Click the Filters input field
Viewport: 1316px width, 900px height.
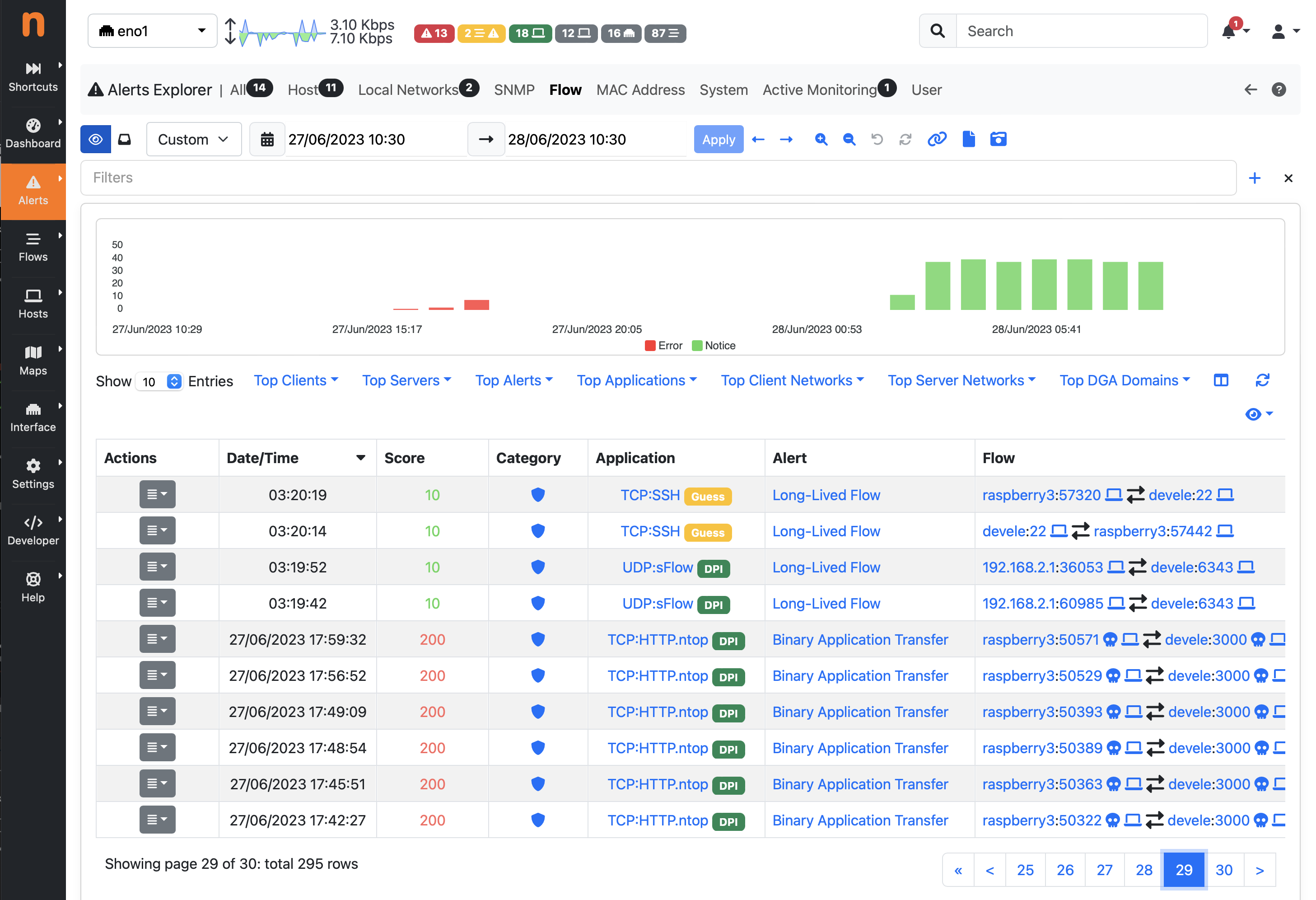(x=658, y=178)
